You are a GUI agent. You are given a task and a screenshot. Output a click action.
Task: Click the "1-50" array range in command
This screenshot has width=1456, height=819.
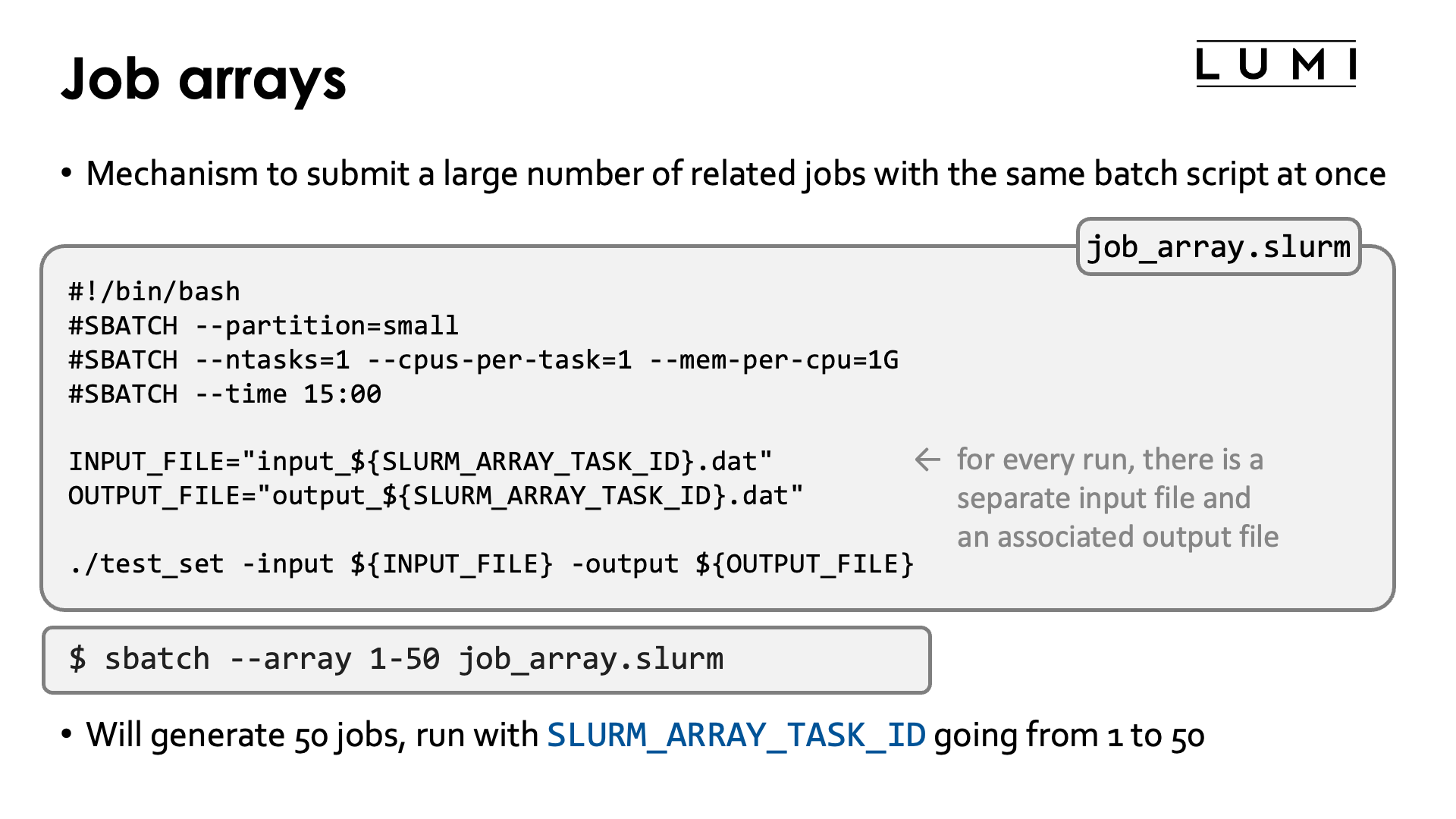404,659
